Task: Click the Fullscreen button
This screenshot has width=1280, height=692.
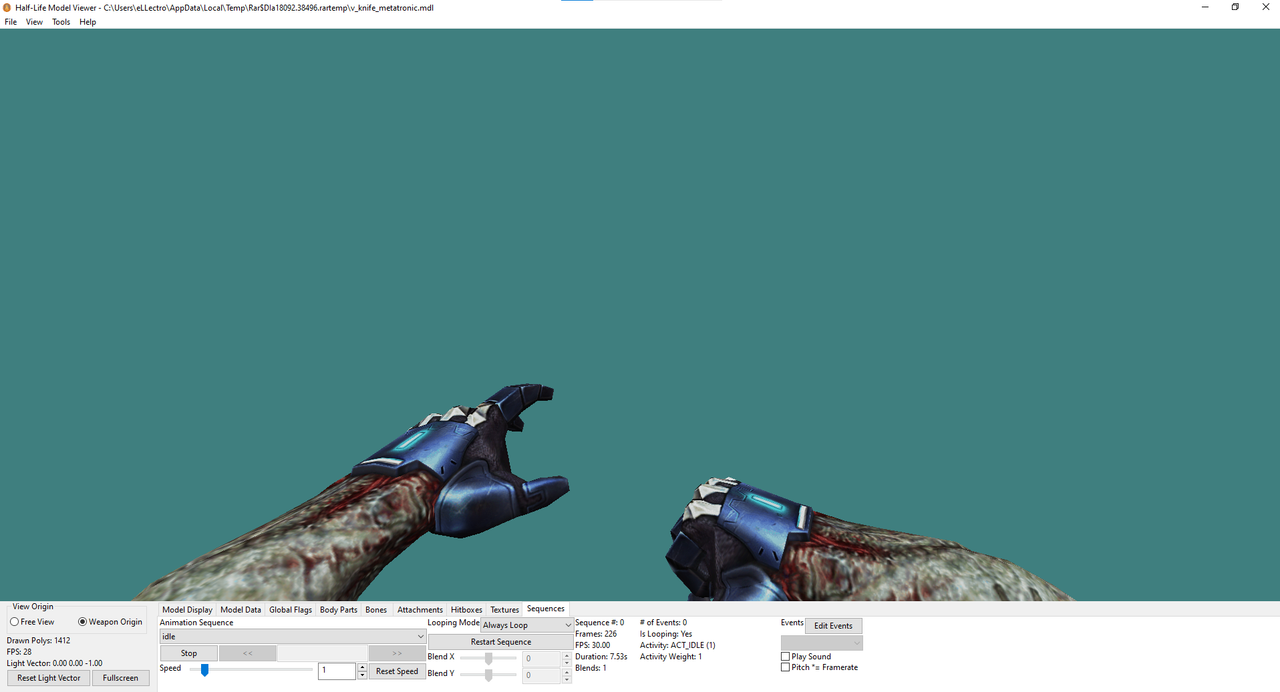Action: click(x=121, y=678)
